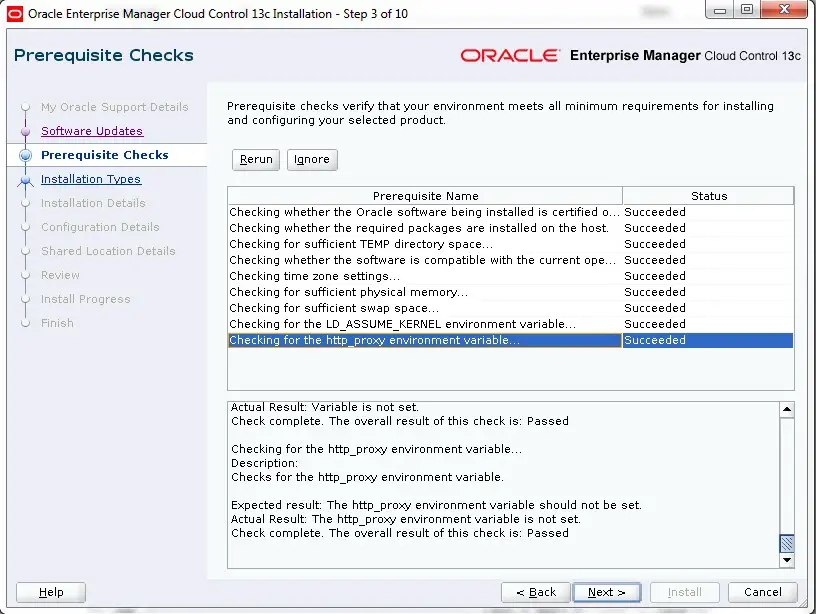
Task: Minimize the installer window
Action: coord(720,10)
